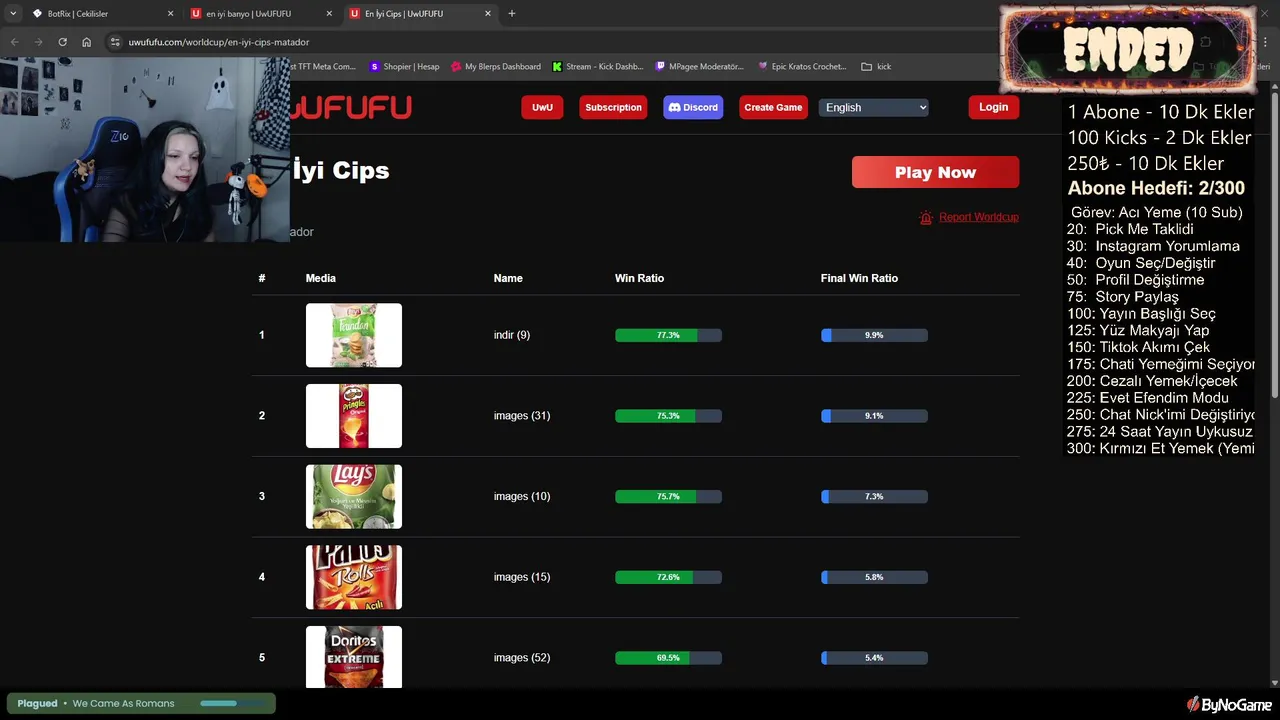Close the En İyi Cips tab
This screenshot has width=1280, height=720.
click(488, 14)
